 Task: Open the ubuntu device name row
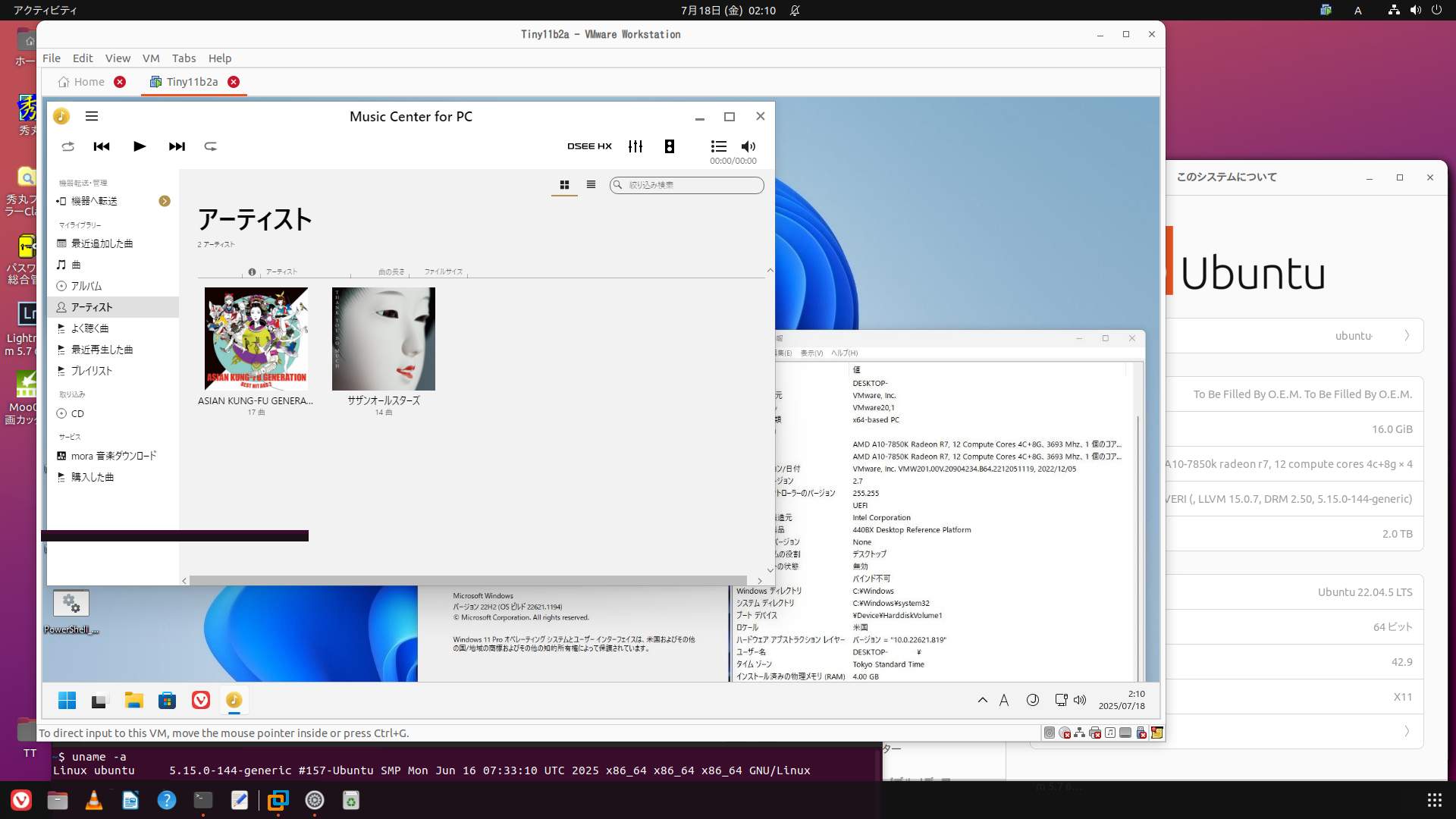click(x=1294, y=336)
